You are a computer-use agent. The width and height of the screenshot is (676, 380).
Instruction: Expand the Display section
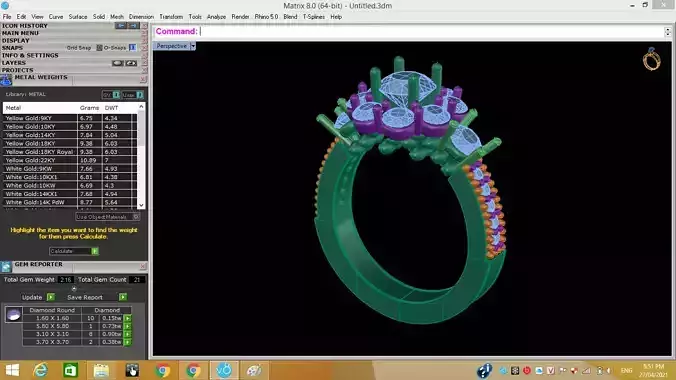16,41
